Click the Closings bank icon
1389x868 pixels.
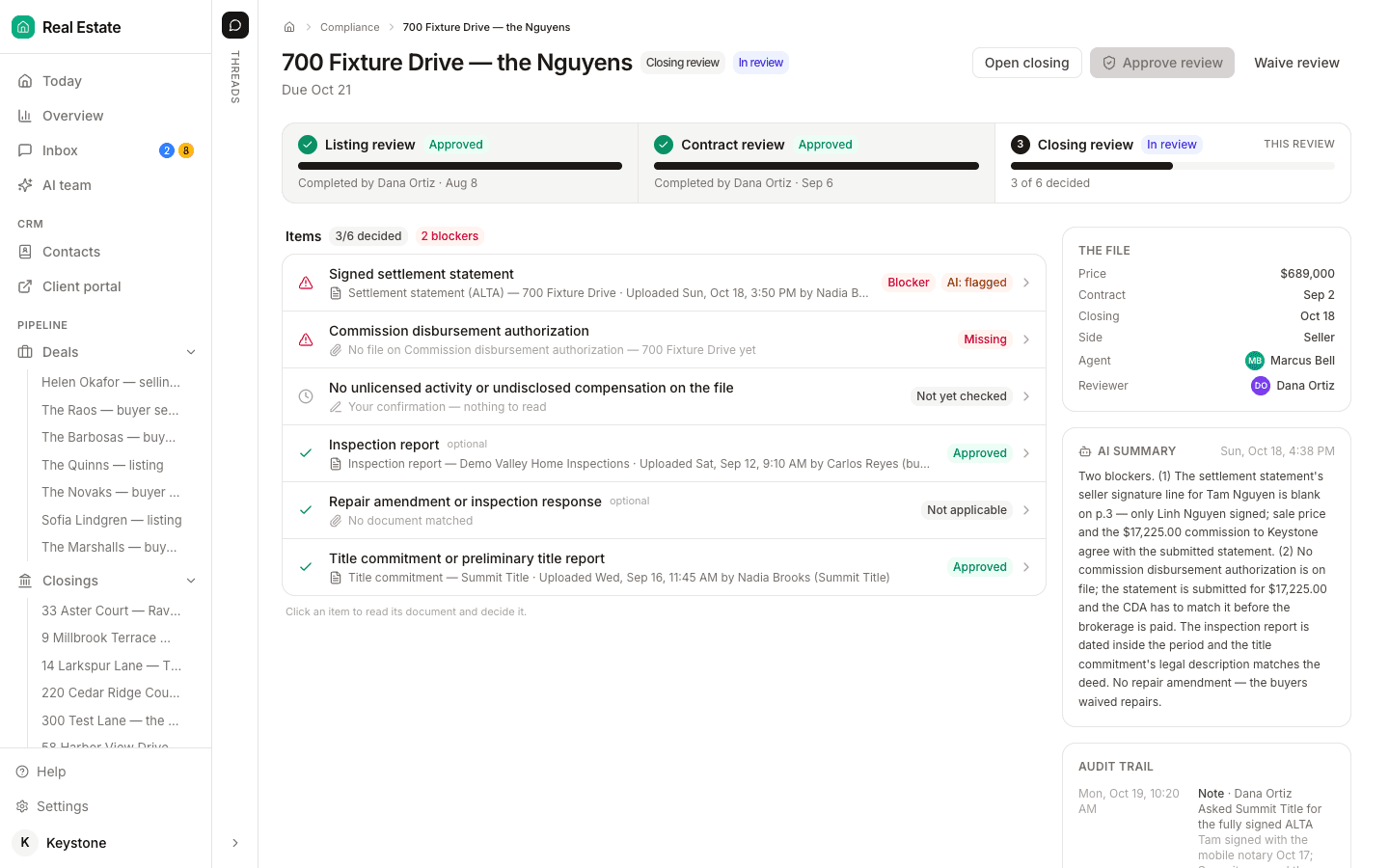(x=25, y=581)
